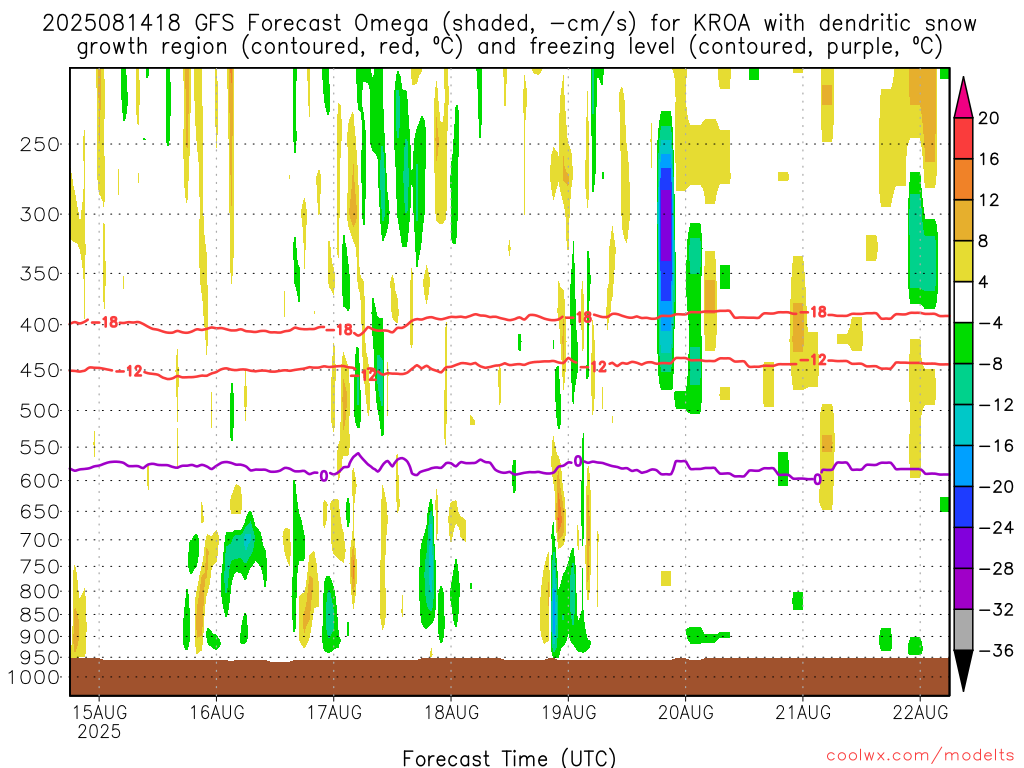Select the 550 pressure level label
Image resolution: width=1024 pixels, height=768 pixels.
click(x=40, y=447)
